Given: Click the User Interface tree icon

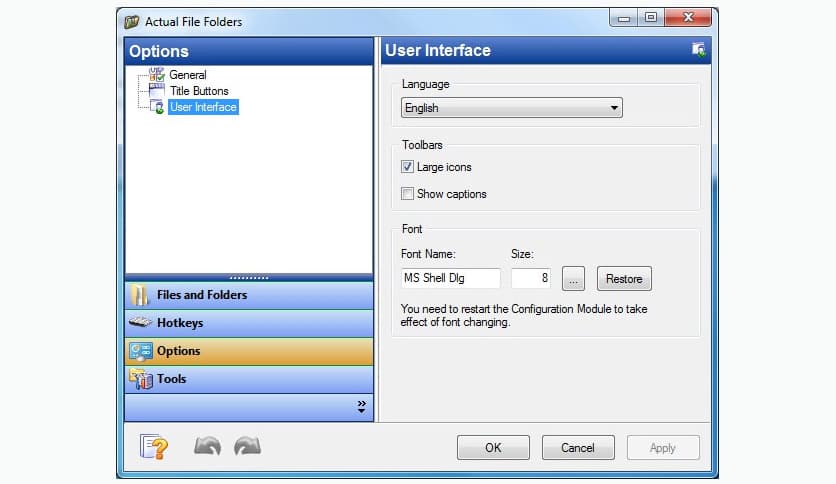Looking at the screenshot, I should coord(157,107).
